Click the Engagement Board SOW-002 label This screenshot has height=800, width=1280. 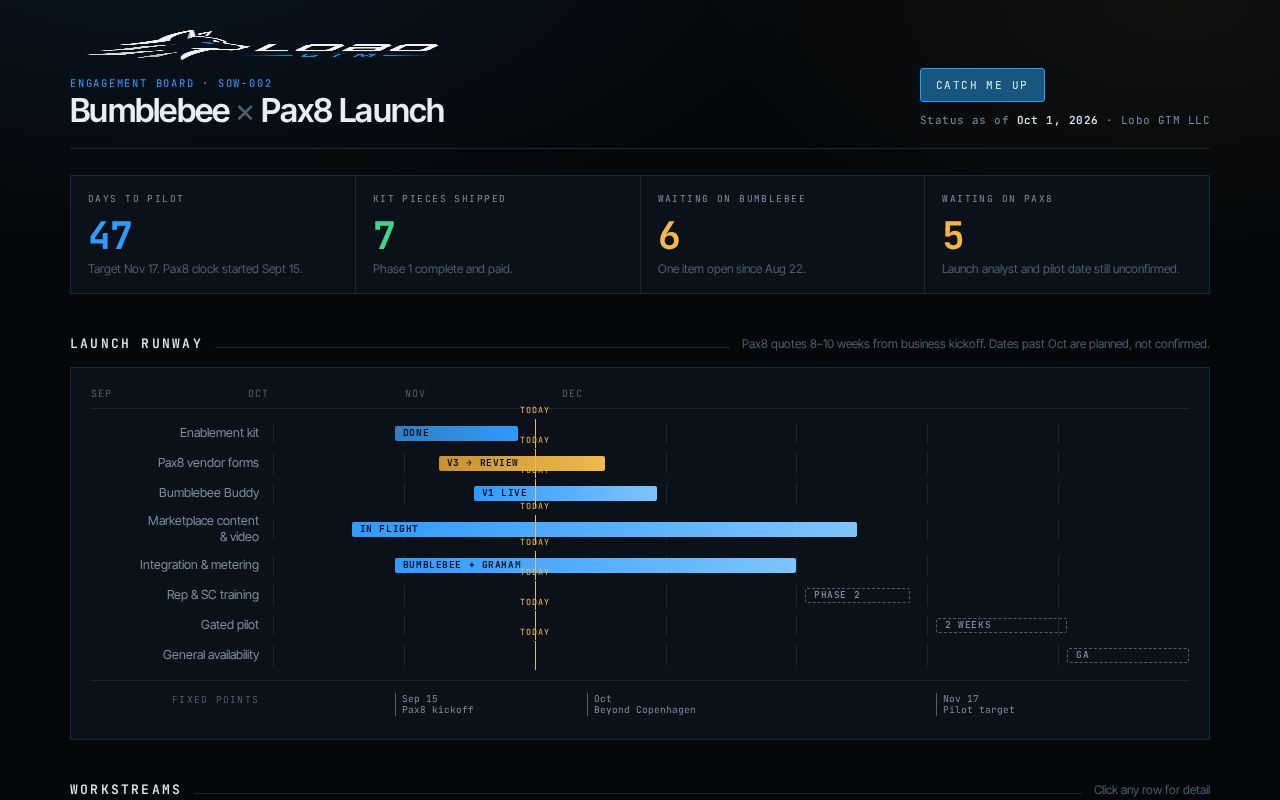pyautogui.click(x=171, y=83)
